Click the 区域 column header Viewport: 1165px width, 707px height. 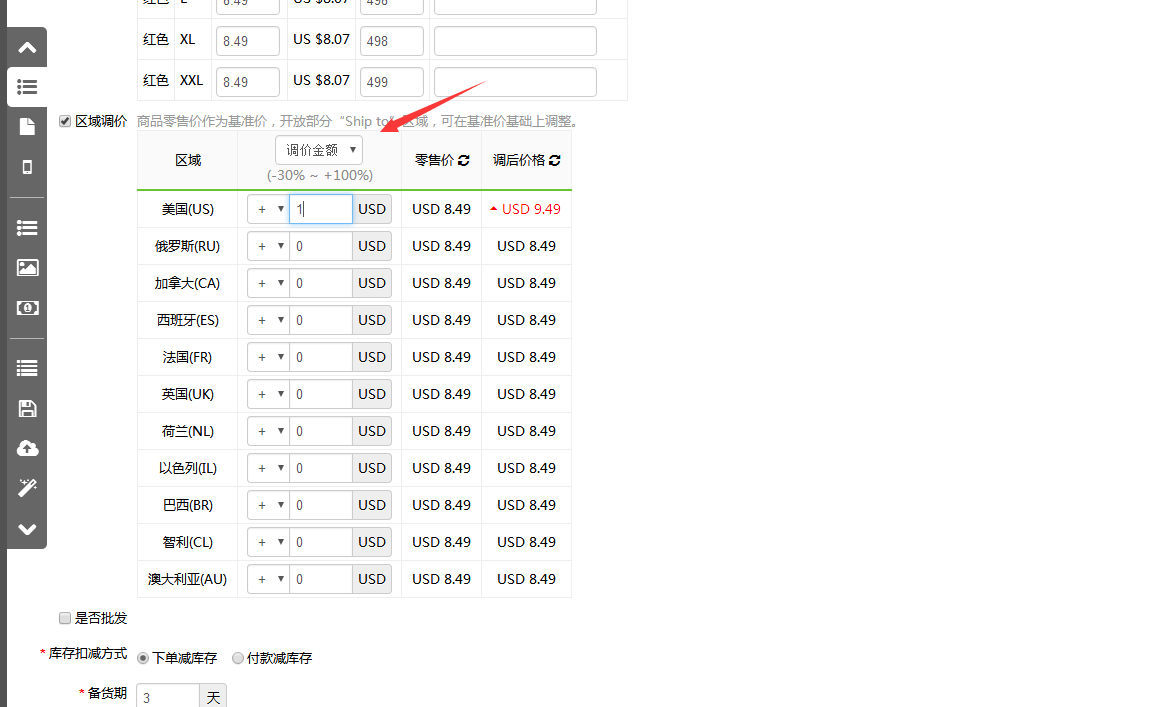tap(188, 160)
